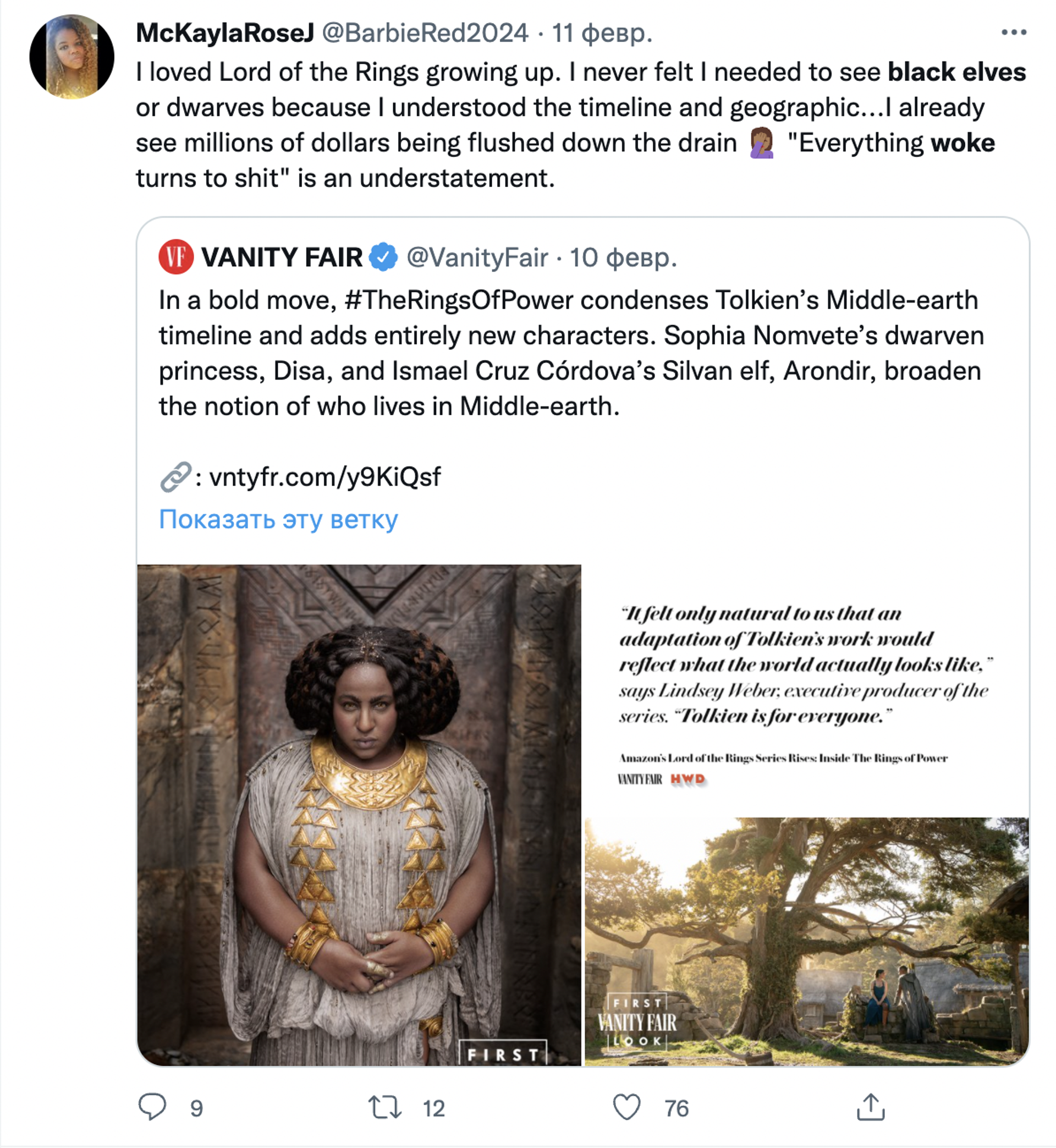This screenshot has width=1056, height=1148.
Task: Open the three-dot more options menu
Action: pyautogui.click(x=1014, y=32)
